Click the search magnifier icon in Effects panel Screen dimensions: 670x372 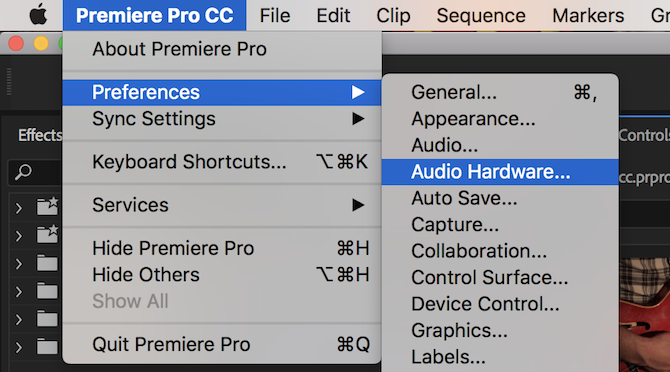(x=23, y=172)
